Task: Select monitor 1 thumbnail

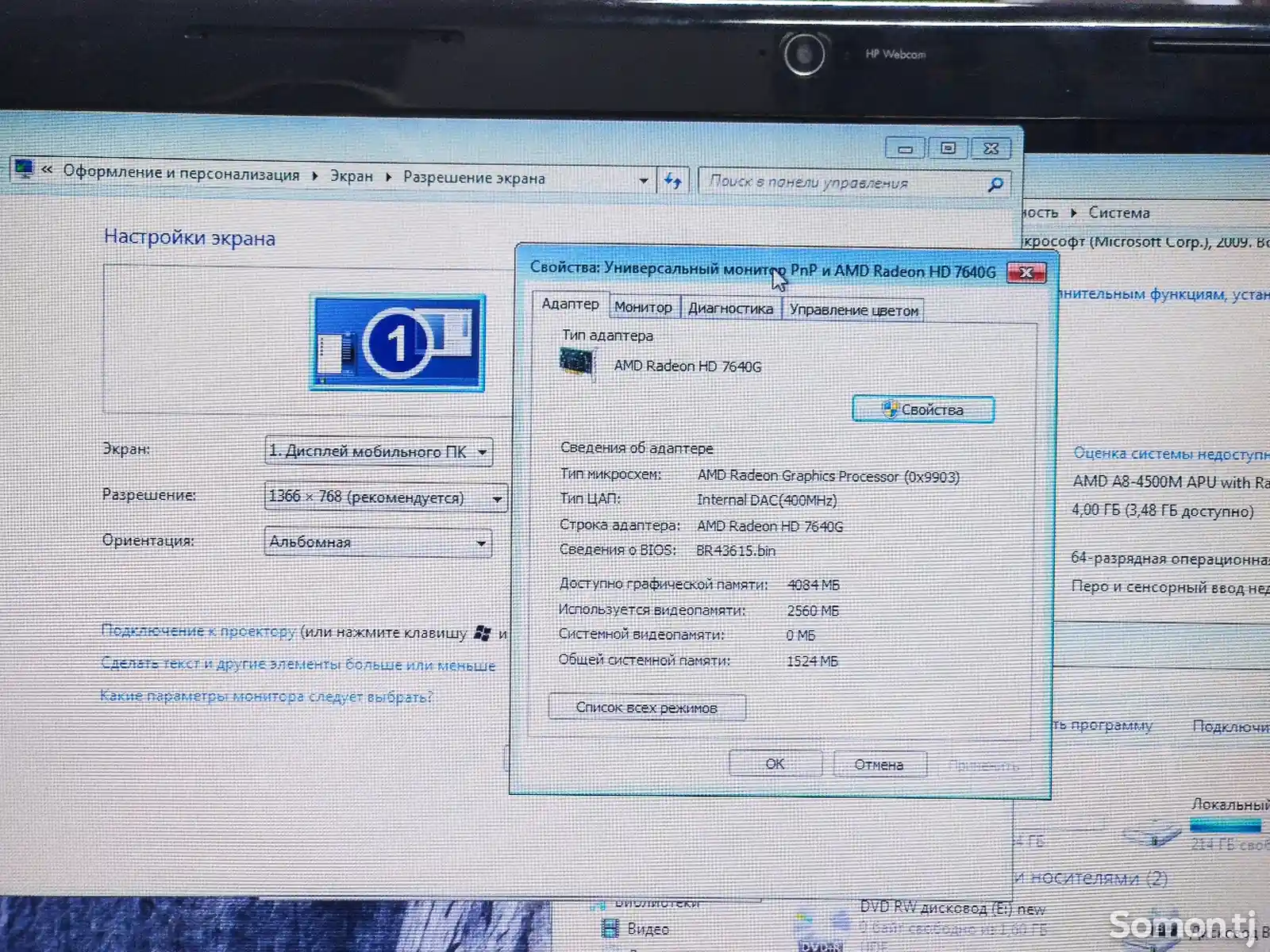Action: click(397, 343)
